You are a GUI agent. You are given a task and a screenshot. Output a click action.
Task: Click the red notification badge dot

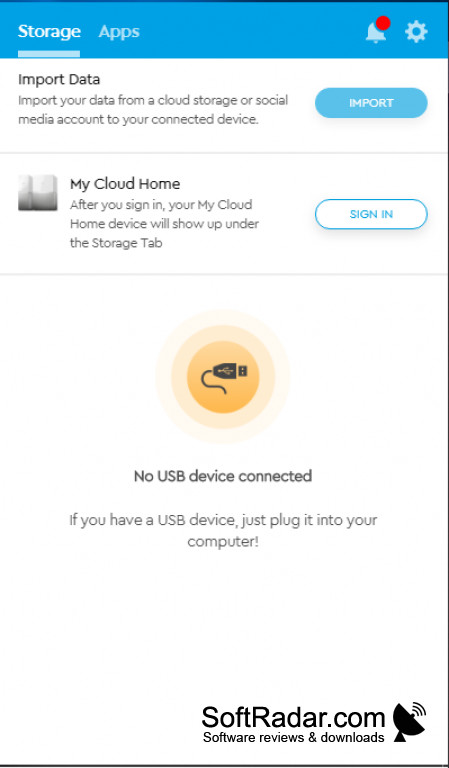click(383, 23)
